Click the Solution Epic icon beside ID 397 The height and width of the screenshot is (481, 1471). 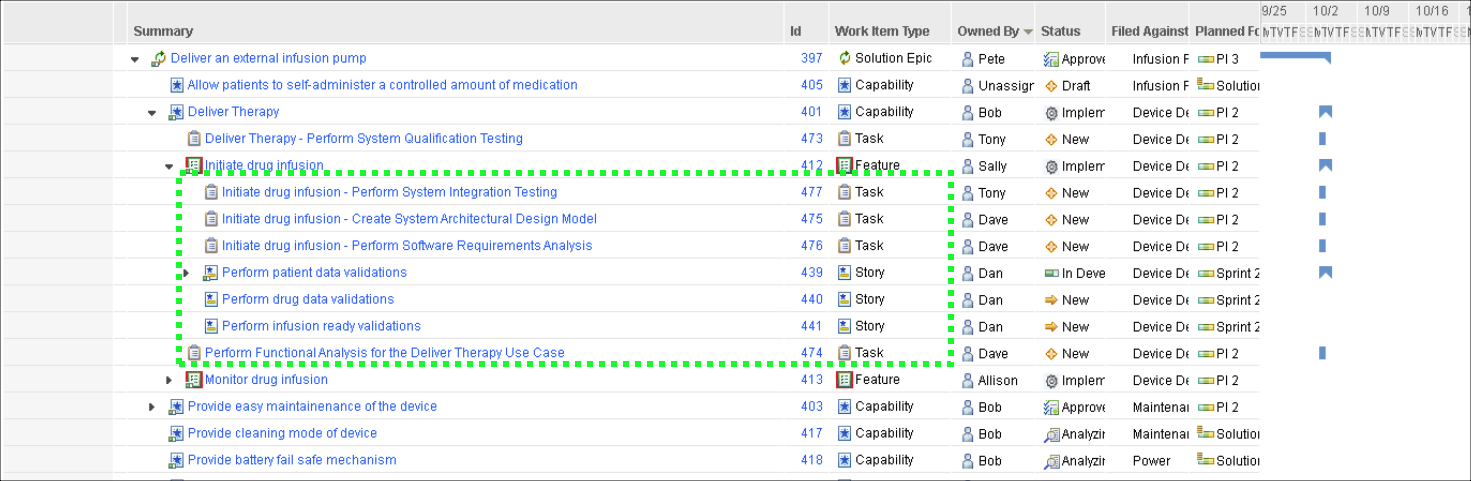pos(844,58)
